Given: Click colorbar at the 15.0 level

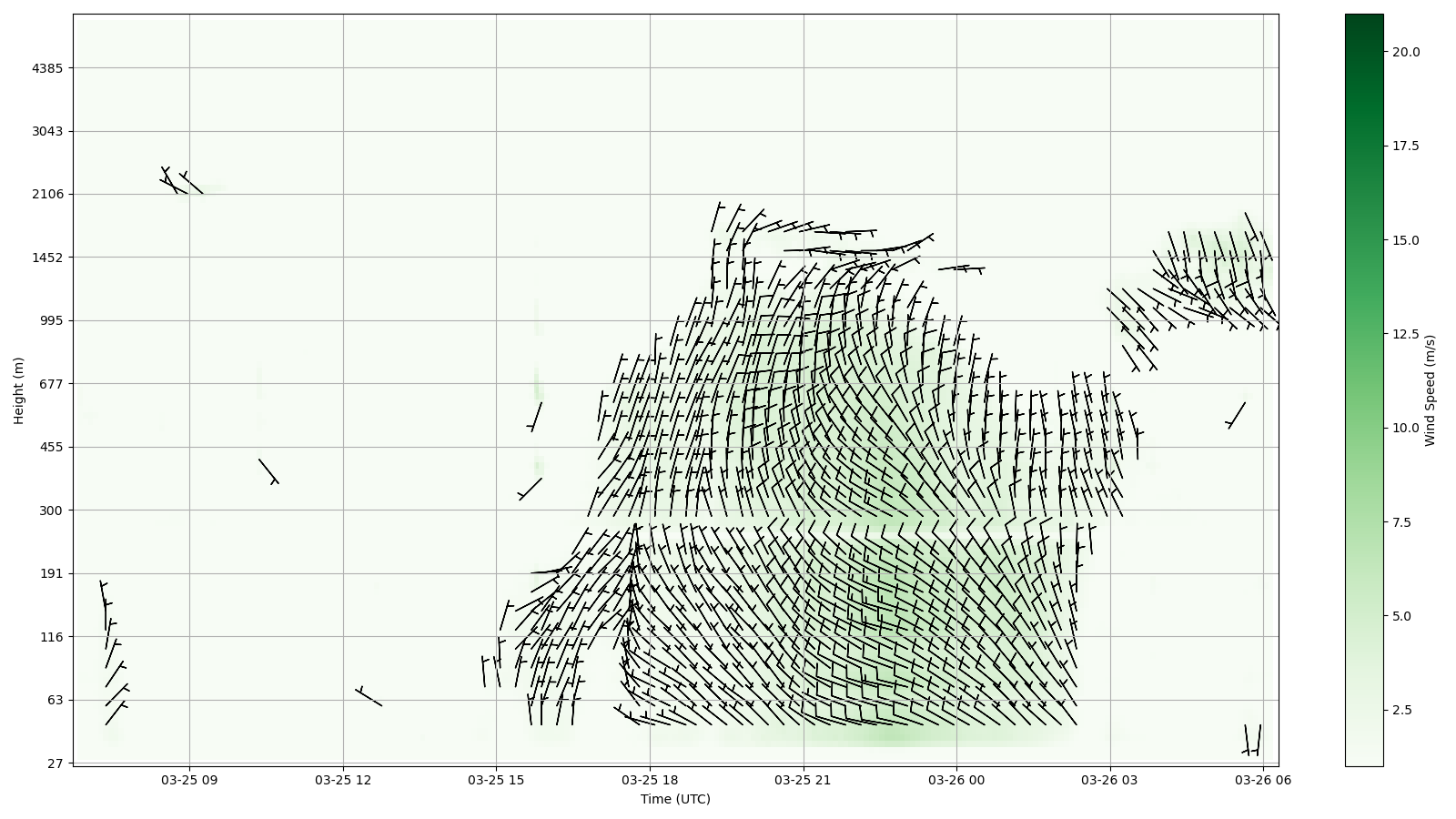Looking at the screenshot, I should pyautogui.click(x=1363, y=240).
